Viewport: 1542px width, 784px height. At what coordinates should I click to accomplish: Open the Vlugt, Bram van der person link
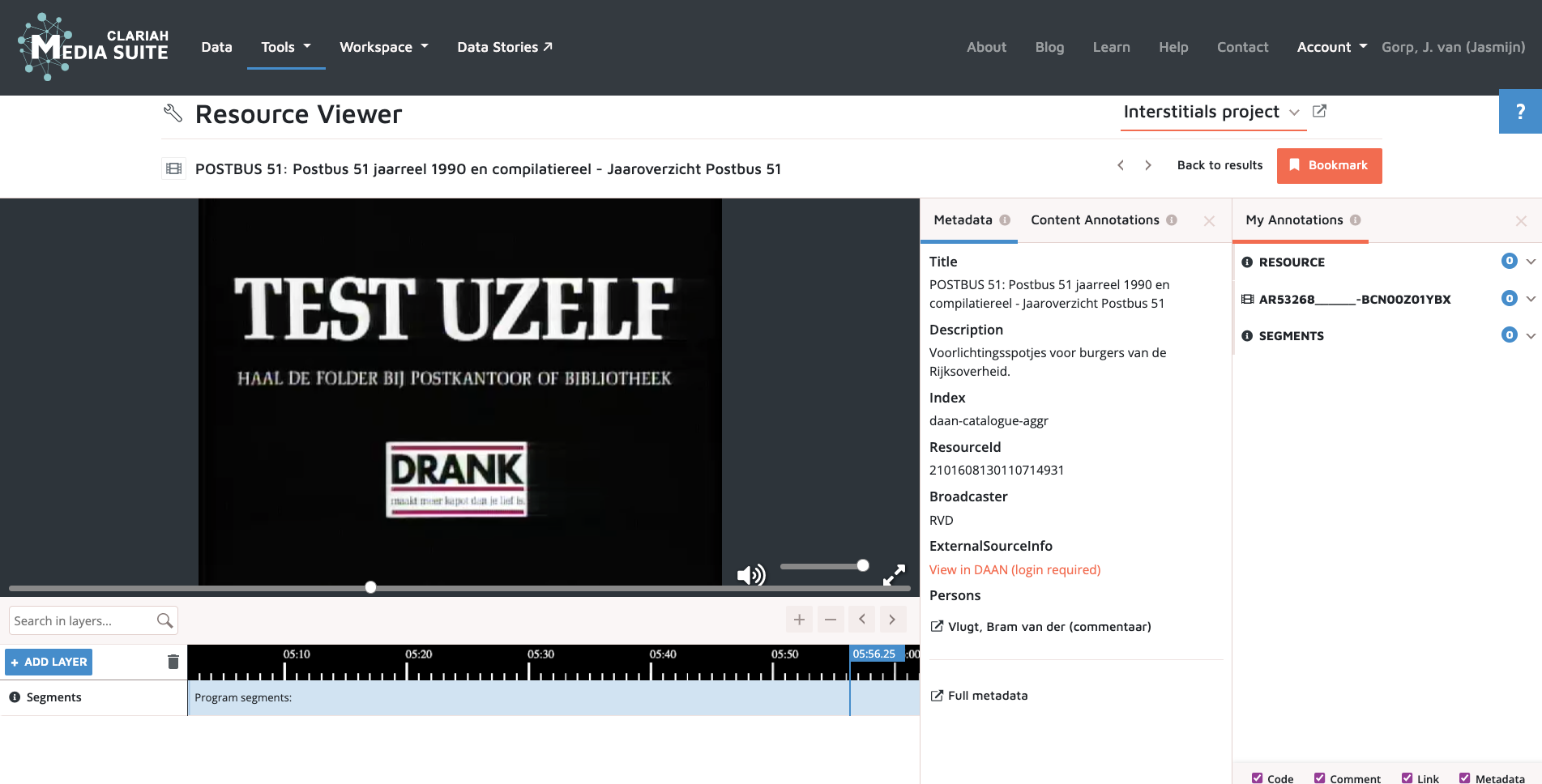(1040, 626)
